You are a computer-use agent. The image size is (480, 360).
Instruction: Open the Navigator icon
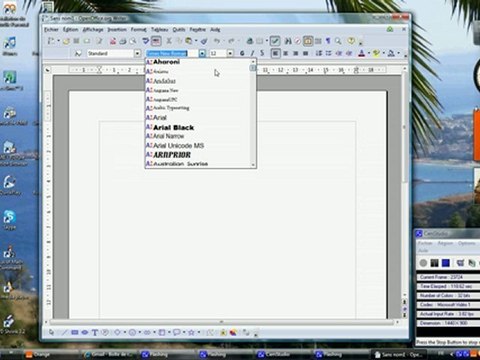pos(298,41)
